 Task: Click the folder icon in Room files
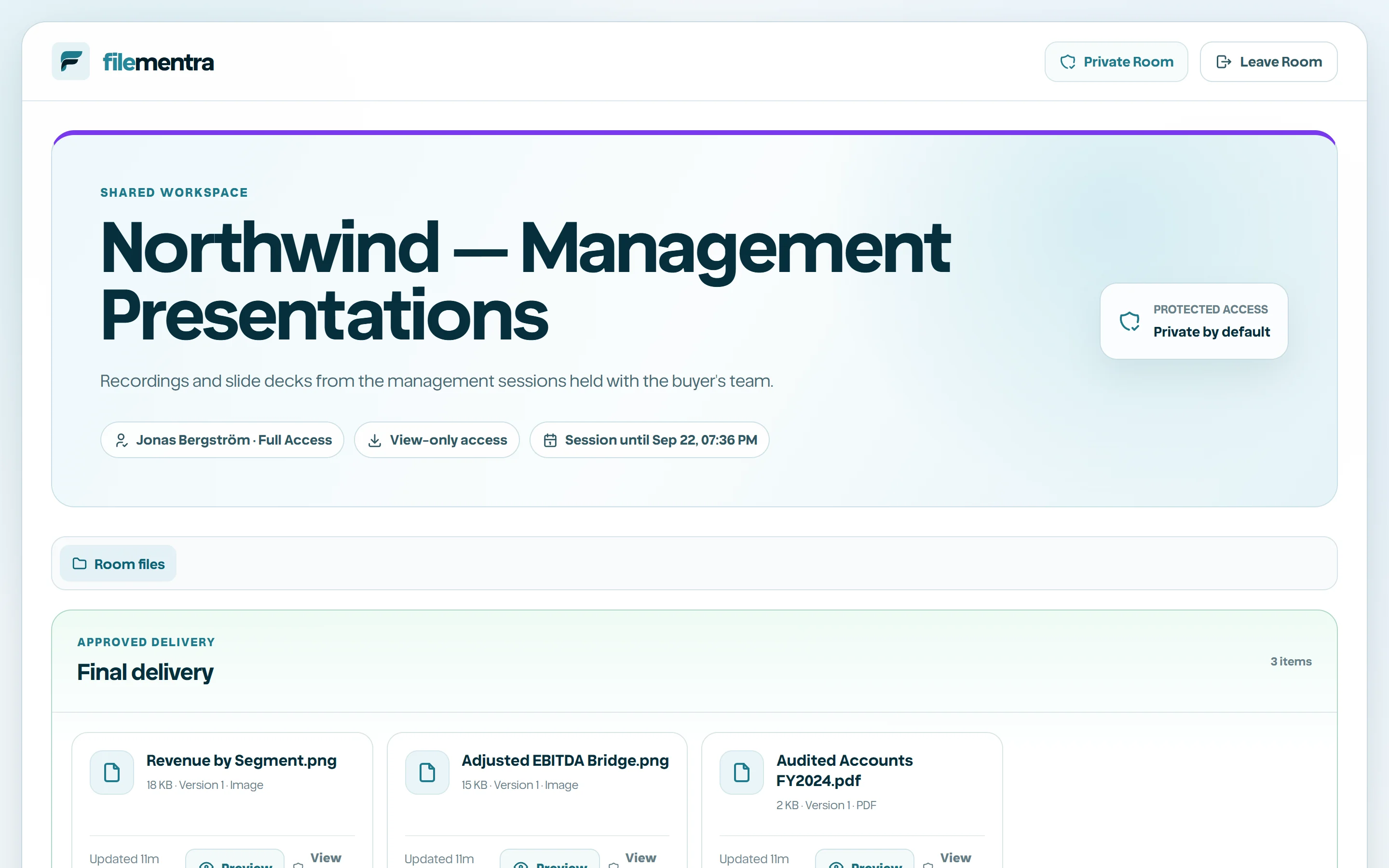(x=80, y=564)
